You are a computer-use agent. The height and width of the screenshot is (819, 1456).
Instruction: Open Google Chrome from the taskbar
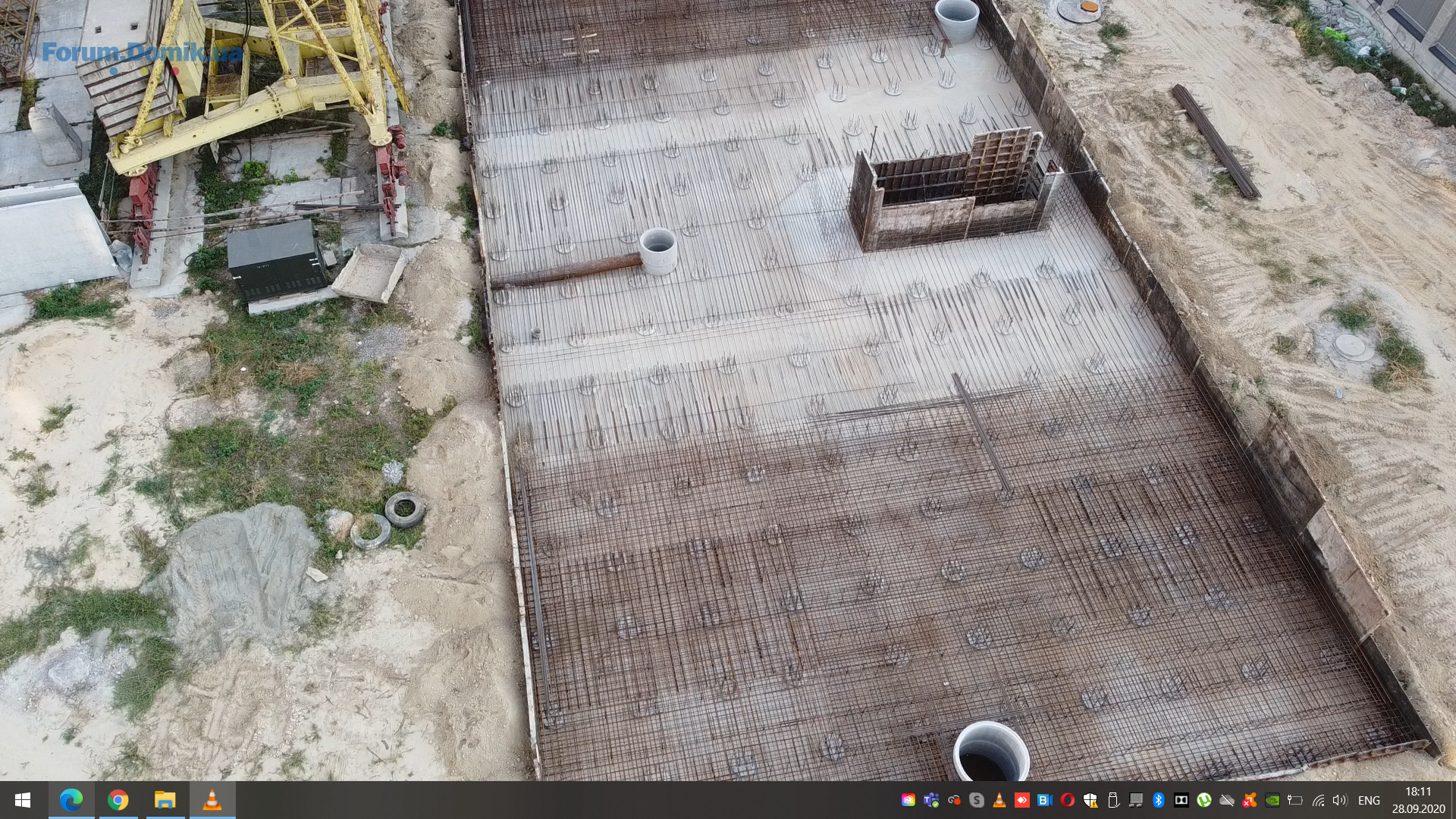click(x=118, y=800)
